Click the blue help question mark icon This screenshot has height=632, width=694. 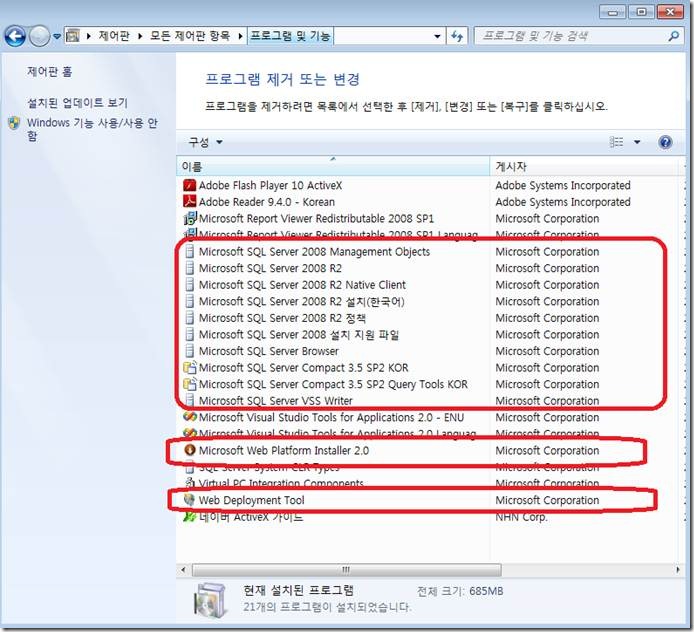[x=665, y=143]
